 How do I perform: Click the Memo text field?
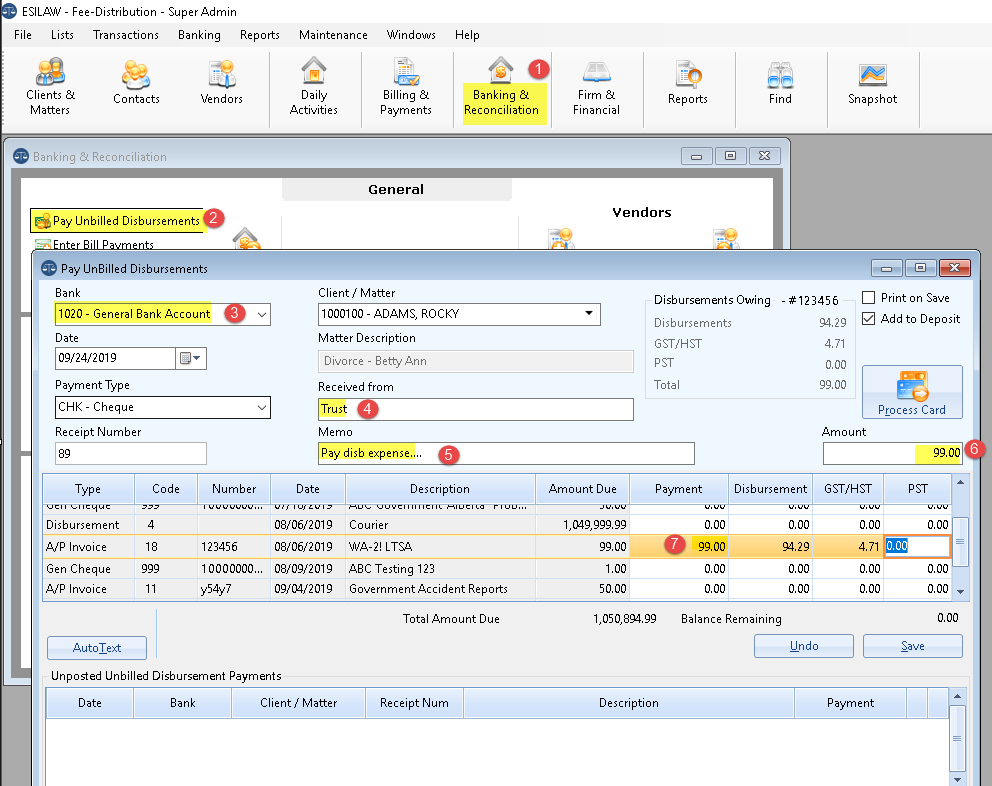[x=506, y=453]
